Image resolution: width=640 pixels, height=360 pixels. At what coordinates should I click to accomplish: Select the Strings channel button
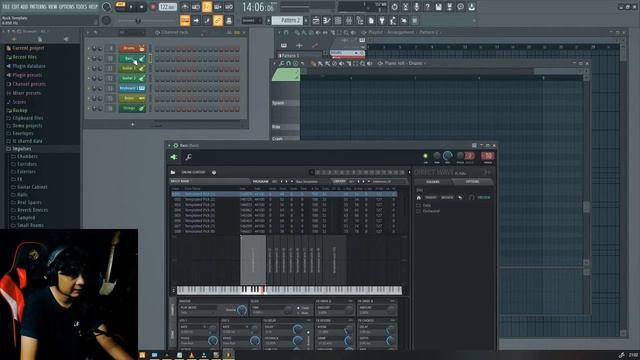(x=132, y=108)
